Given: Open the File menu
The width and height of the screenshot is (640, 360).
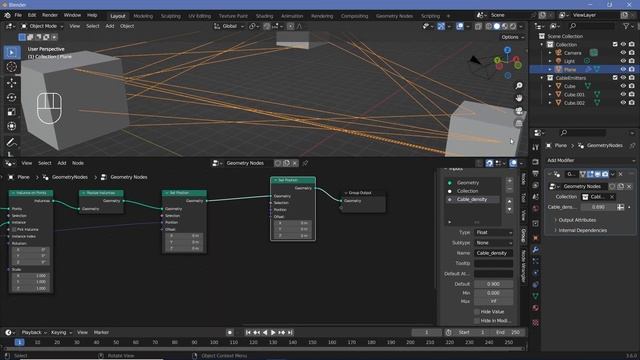Looking at the screenshot, I should (18, 15).
